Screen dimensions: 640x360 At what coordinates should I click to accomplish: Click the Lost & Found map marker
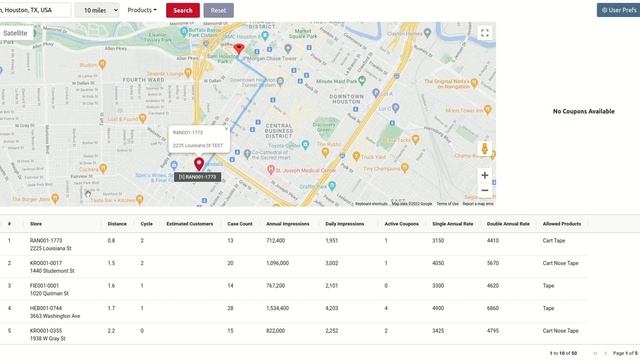(142, 118)
